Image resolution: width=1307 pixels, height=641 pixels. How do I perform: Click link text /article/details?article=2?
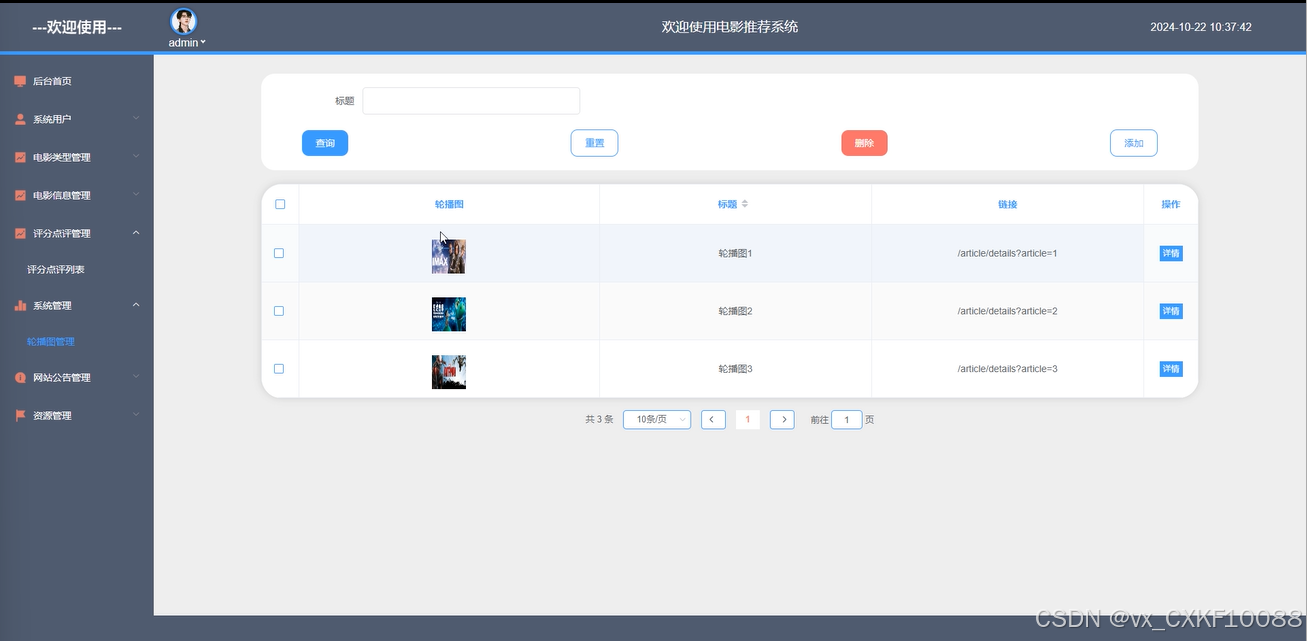click(1007, 311)
